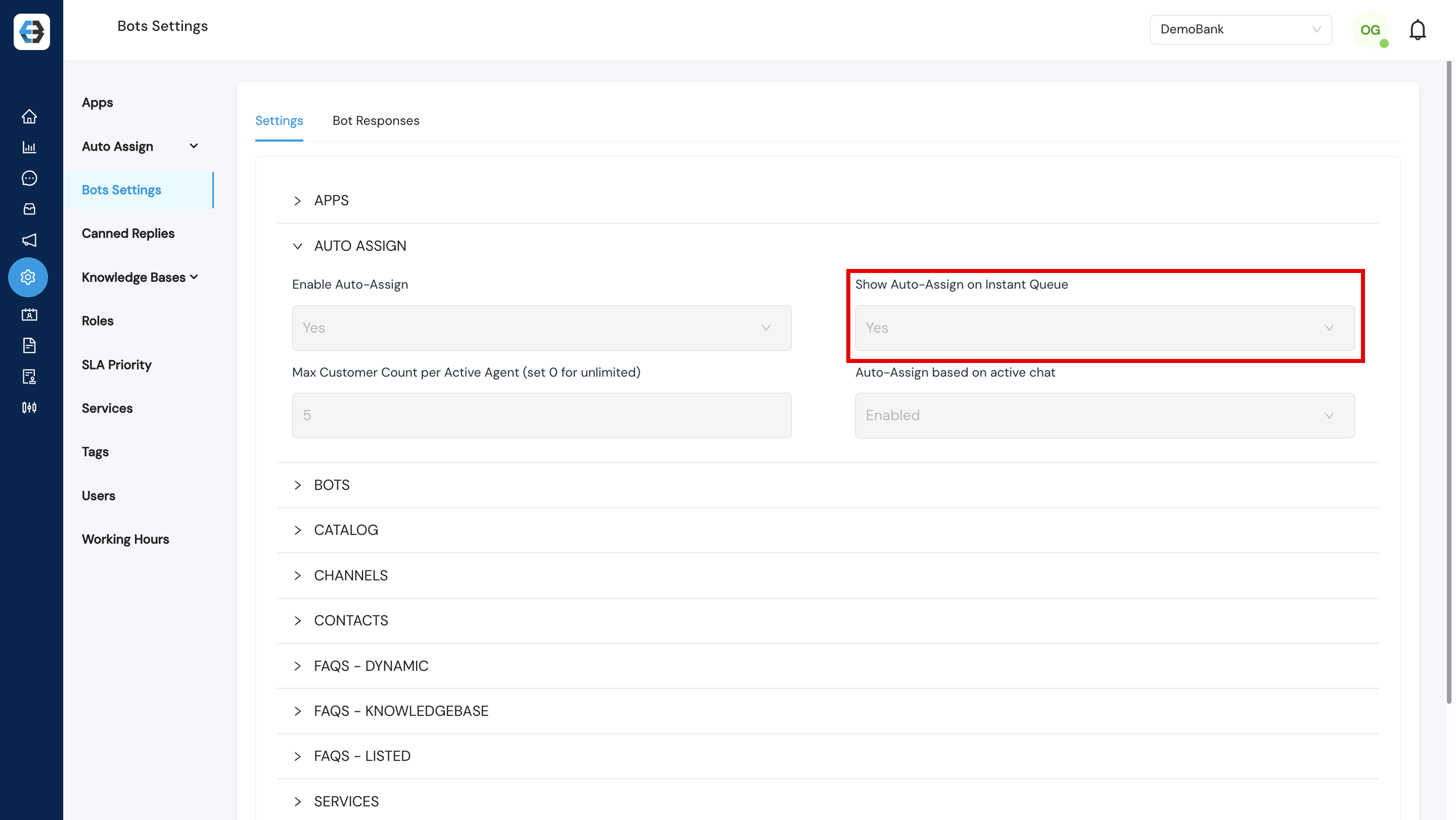Expand the CHANNELS section
1456x820 pixels.
point(828,575)
